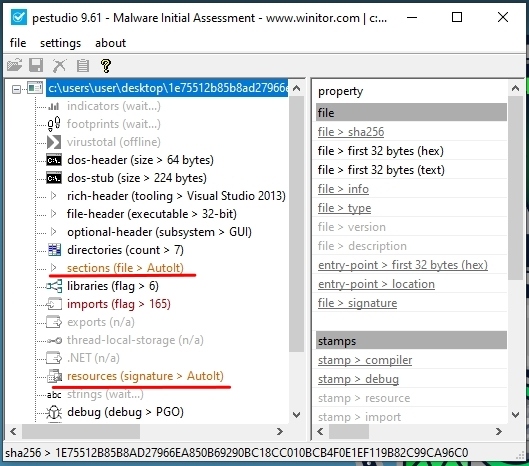
Task: Click the thread-local-storage key icon
Action: point(54,340)
